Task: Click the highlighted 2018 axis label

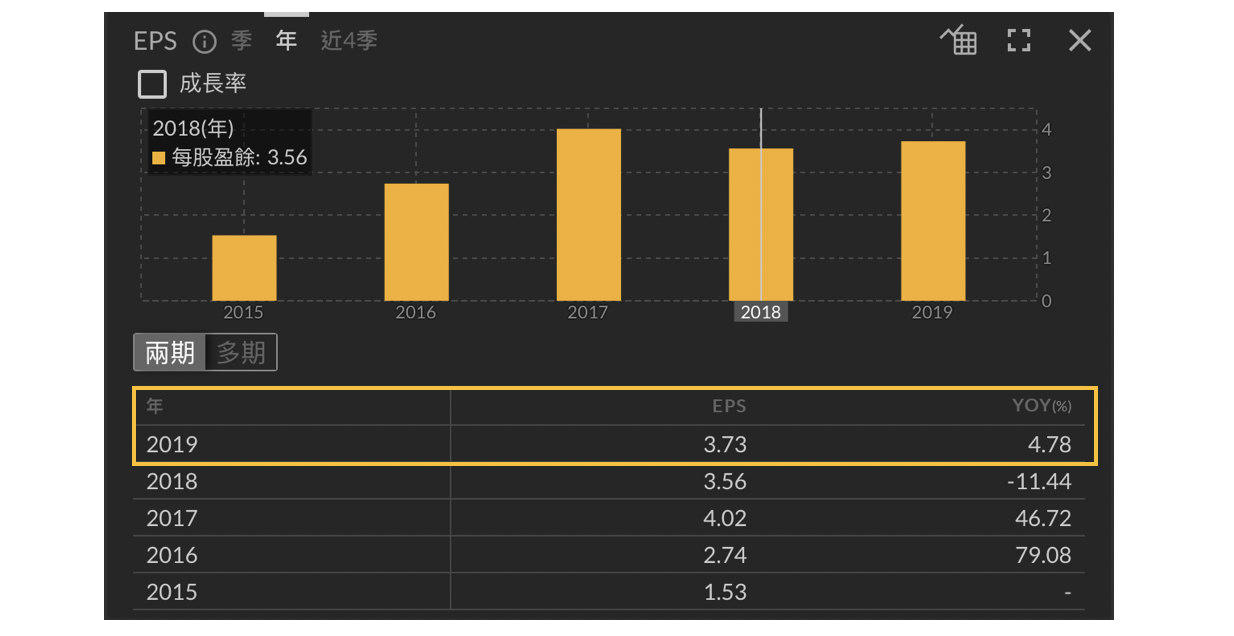Action: [760, 312]
